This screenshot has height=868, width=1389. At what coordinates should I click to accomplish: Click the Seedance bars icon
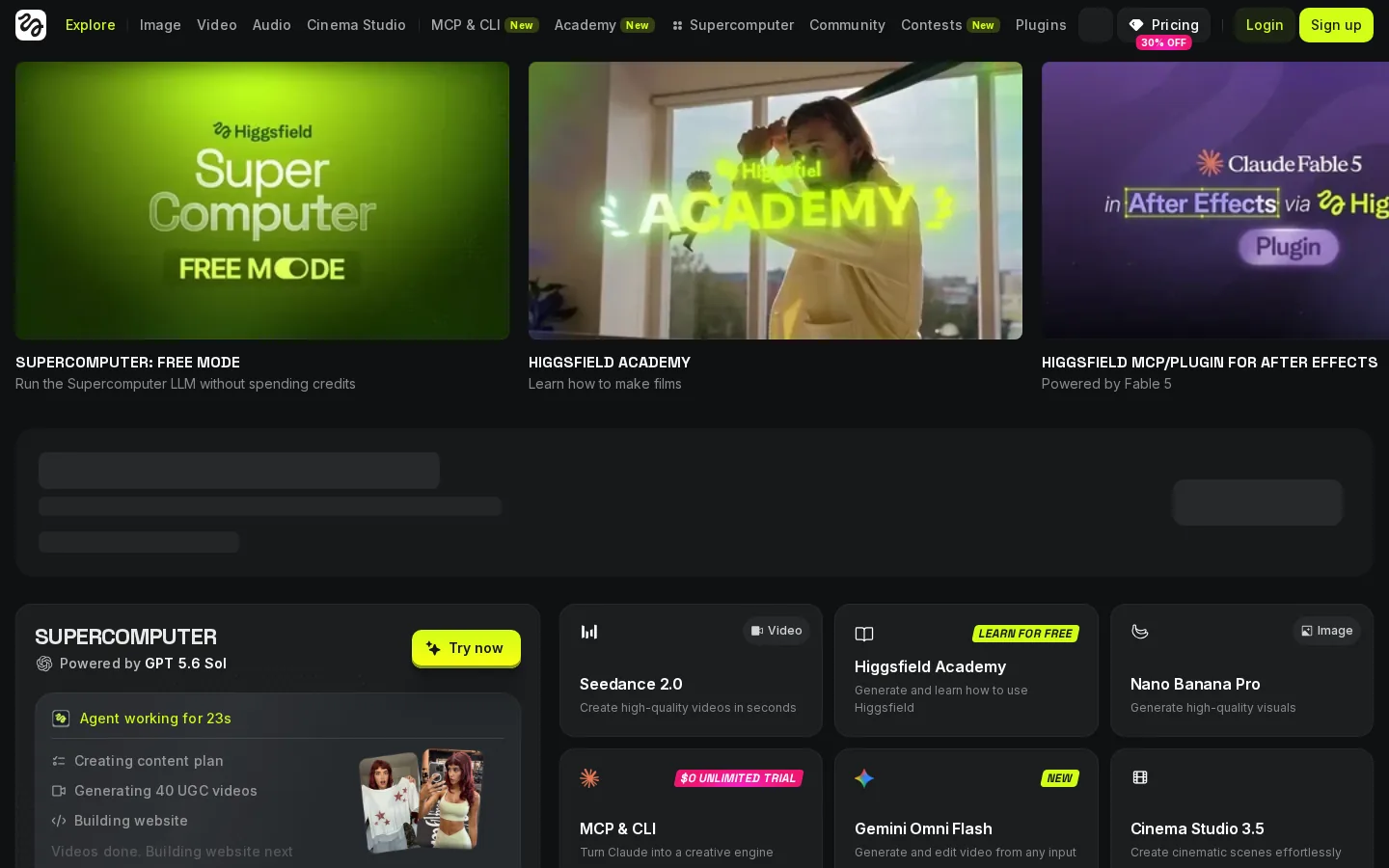coord(589,632)
